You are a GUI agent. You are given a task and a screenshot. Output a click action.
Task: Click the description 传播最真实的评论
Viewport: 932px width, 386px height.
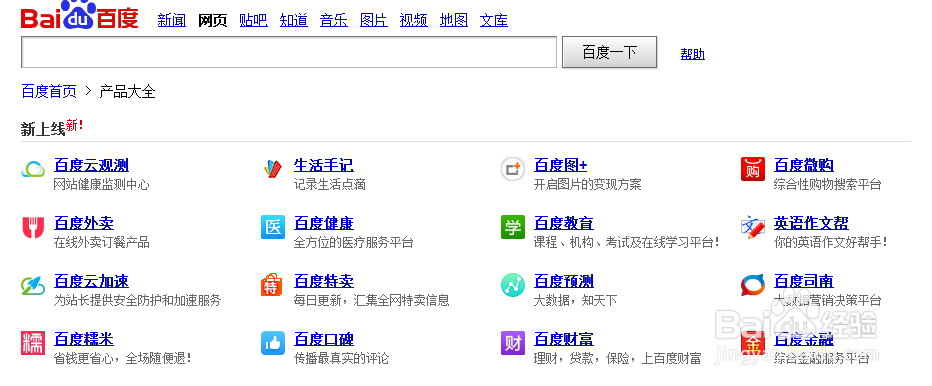click(x=342, y=358)
